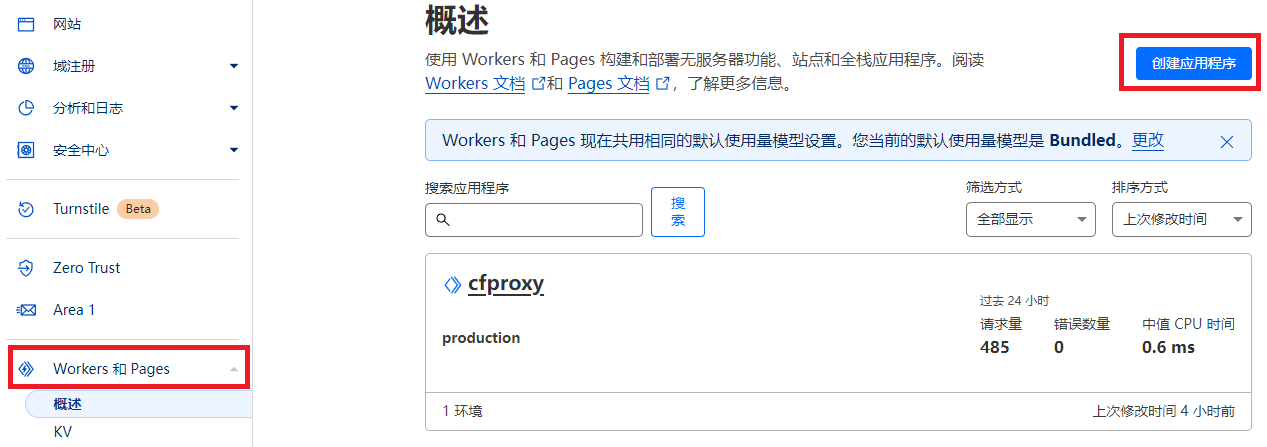Click the 概述 page heading
The image size is (1267, 447).
click(x=457, y=19)
